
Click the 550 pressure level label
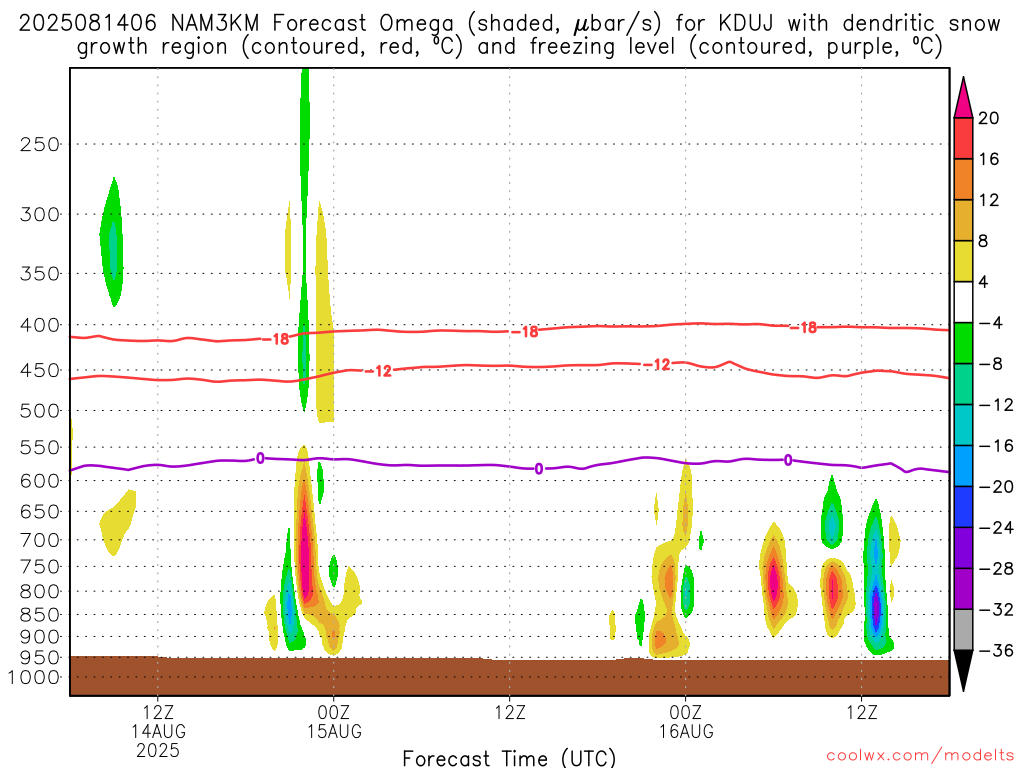click(x=40, y=447)
